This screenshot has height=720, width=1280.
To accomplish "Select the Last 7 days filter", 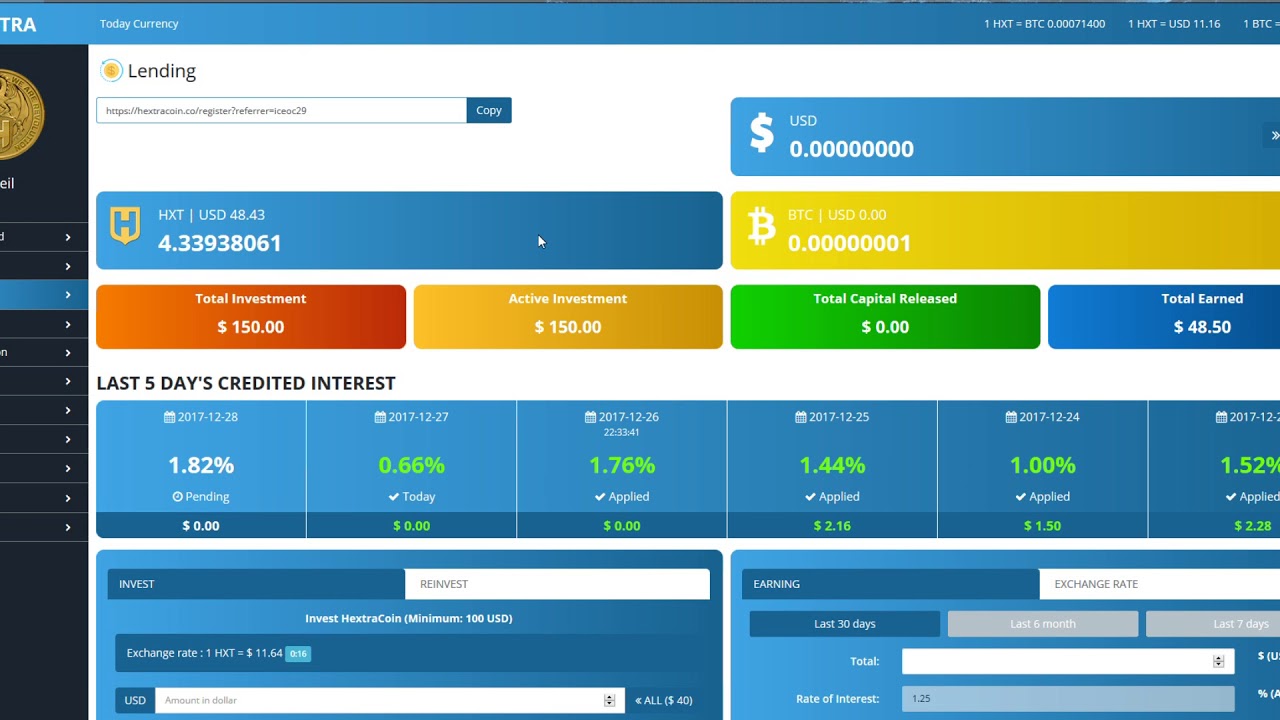I will [x=1213, y=624].
